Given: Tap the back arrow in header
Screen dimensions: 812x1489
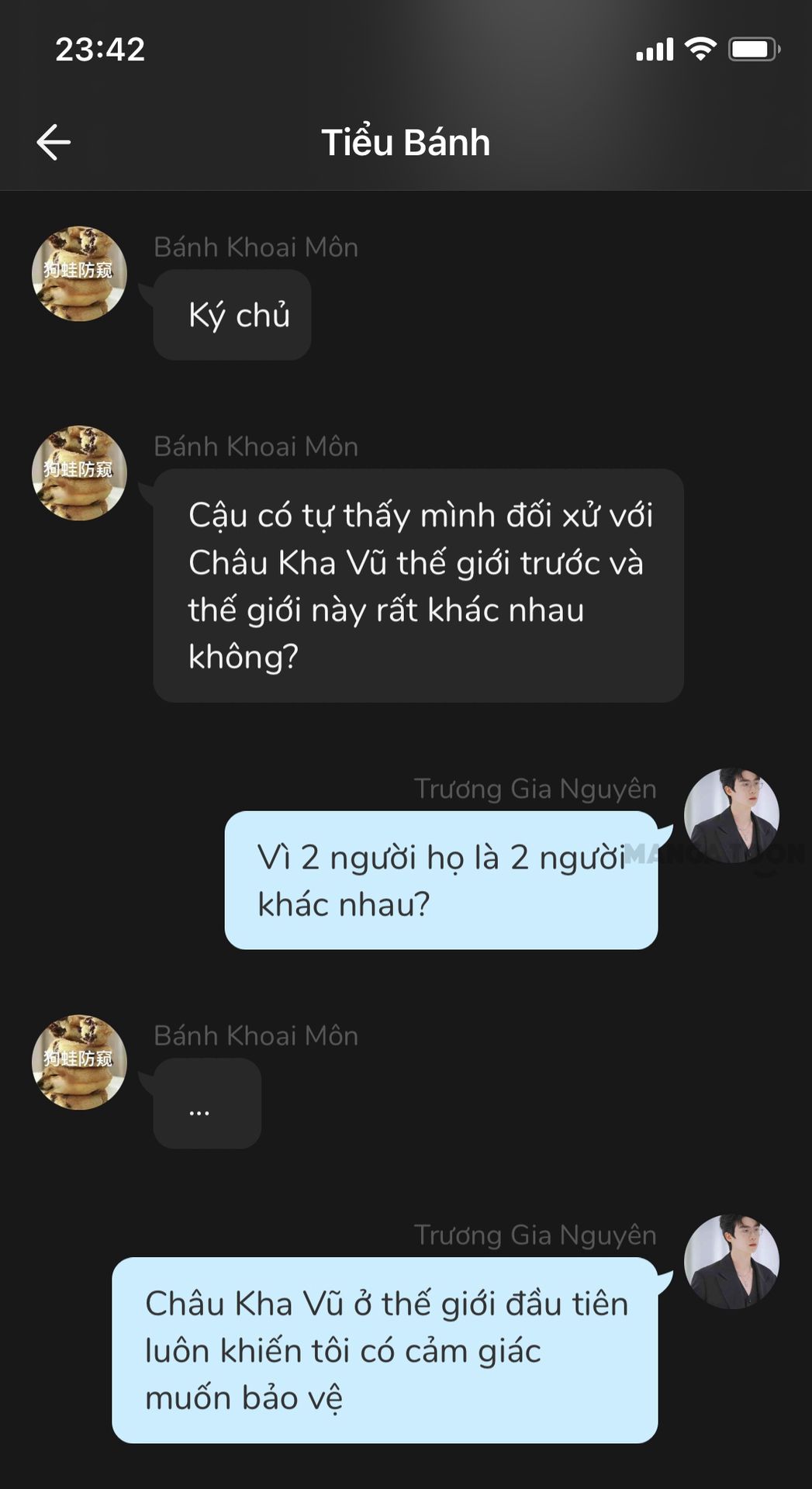Looking at the screenshot, I should point(54,143).
